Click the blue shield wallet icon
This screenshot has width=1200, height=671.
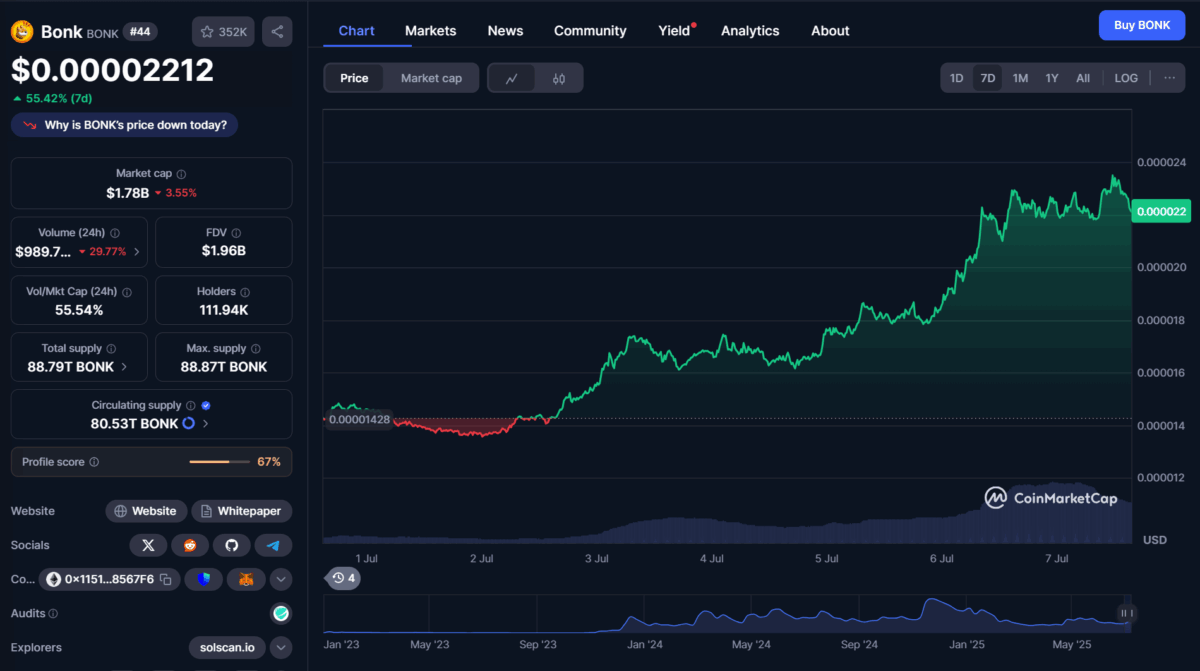[x=204, y=579]
